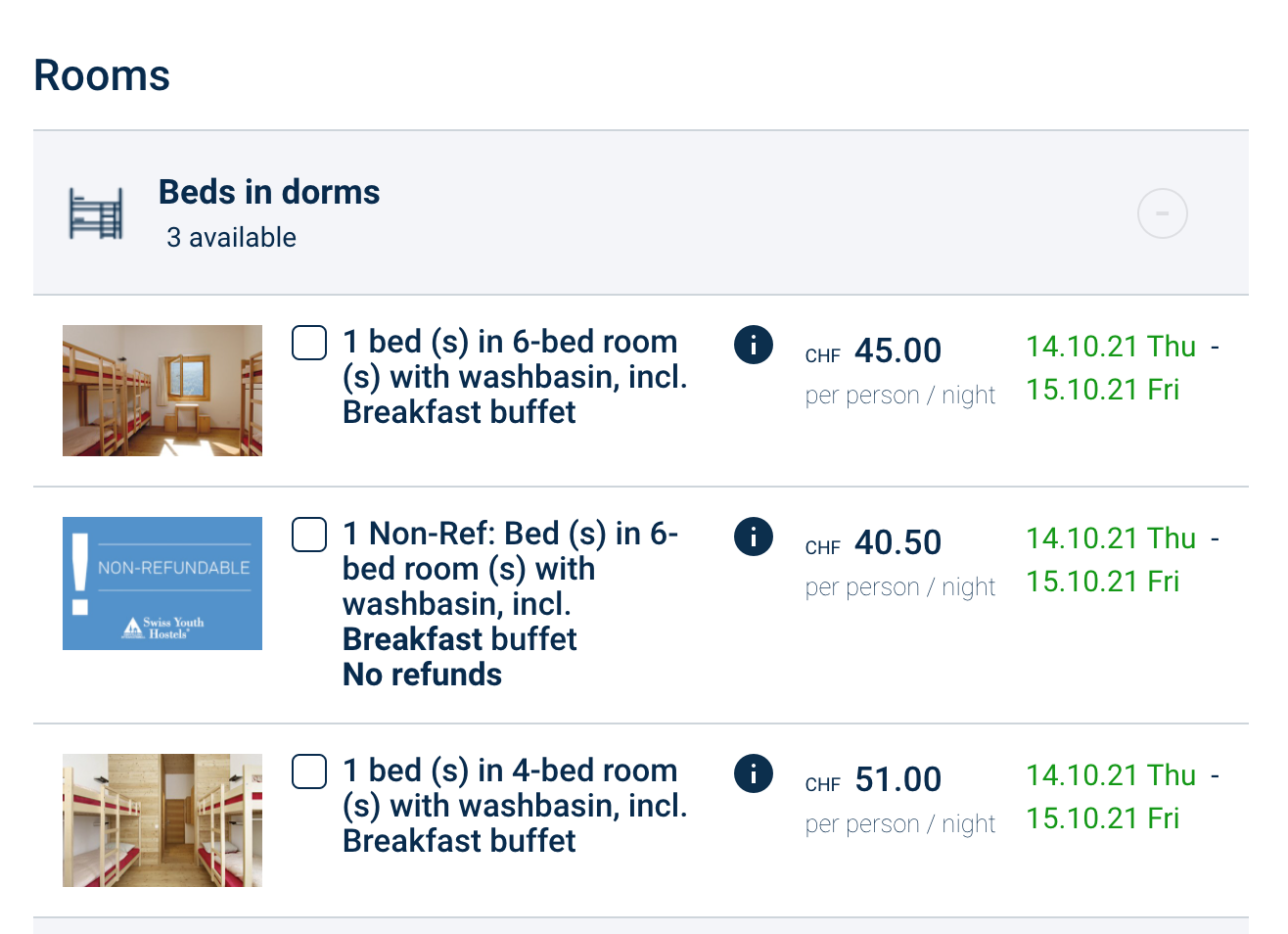Click the Non-Ref 6-bed room title text
The image size is (1288, 934).
pyautogui.click(x=509, y=586)
